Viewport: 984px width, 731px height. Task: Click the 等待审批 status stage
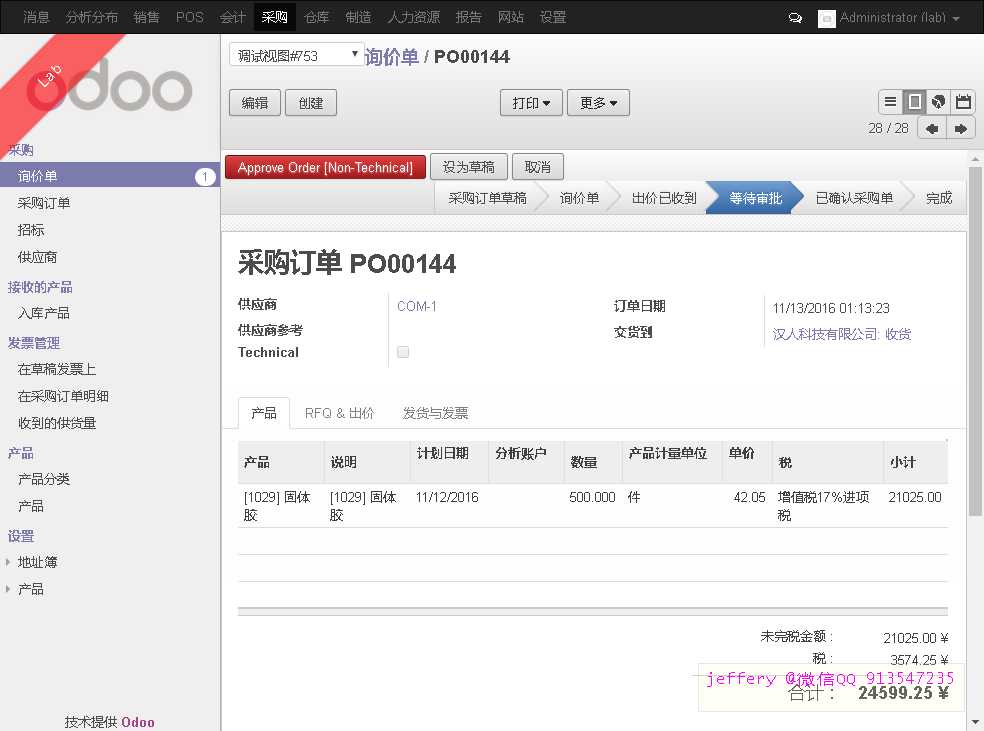[755, 198]
